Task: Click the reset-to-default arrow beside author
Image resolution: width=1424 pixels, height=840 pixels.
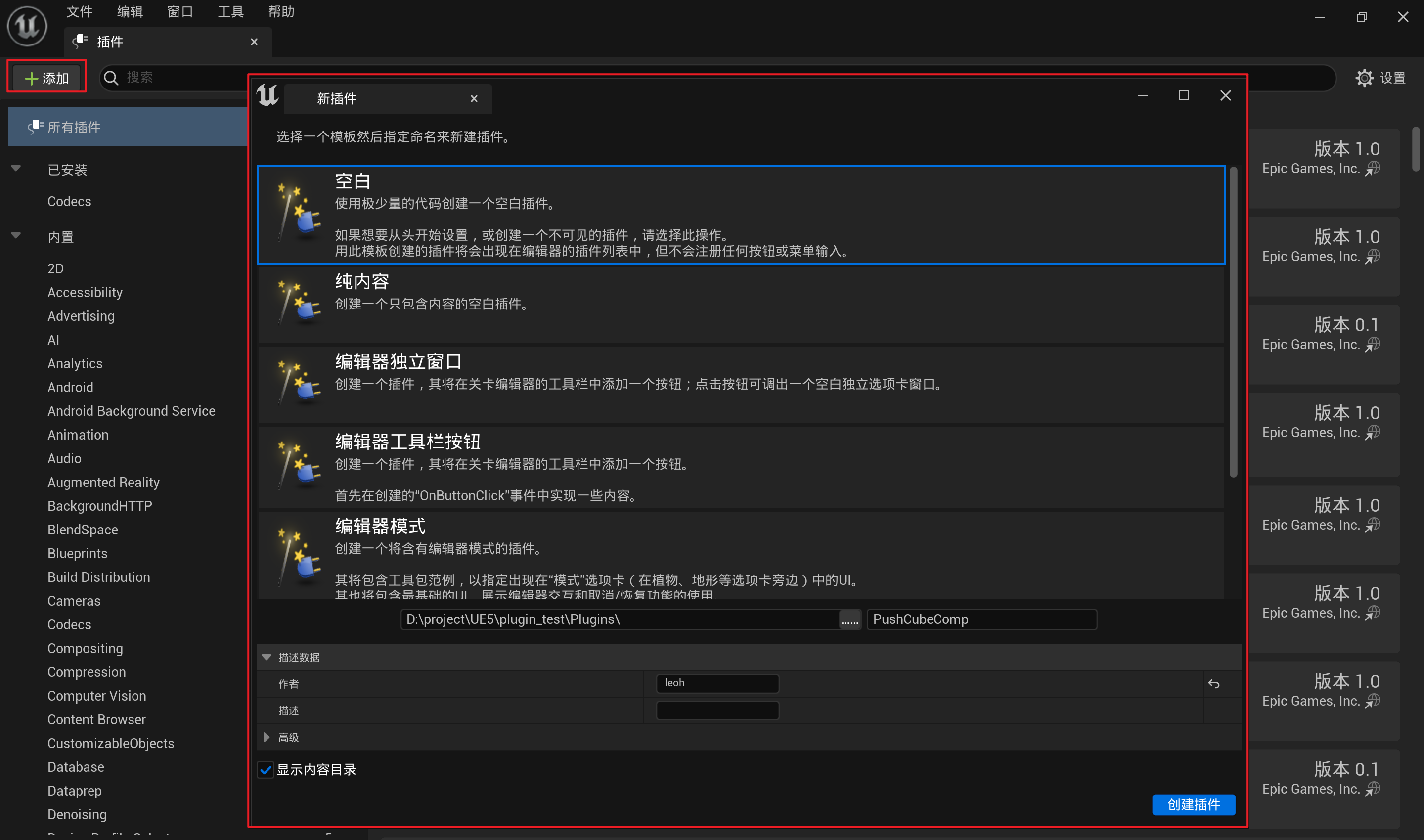Action: pyautogui.click(x=1213, y=684)
